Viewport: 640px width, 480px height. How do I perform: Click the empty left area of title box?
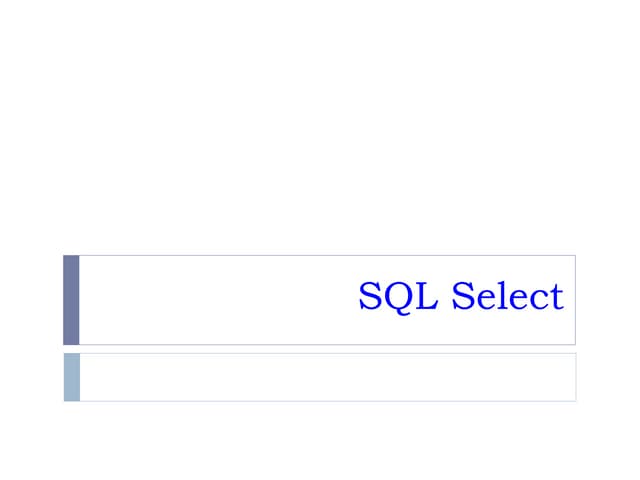click(200, 300)
